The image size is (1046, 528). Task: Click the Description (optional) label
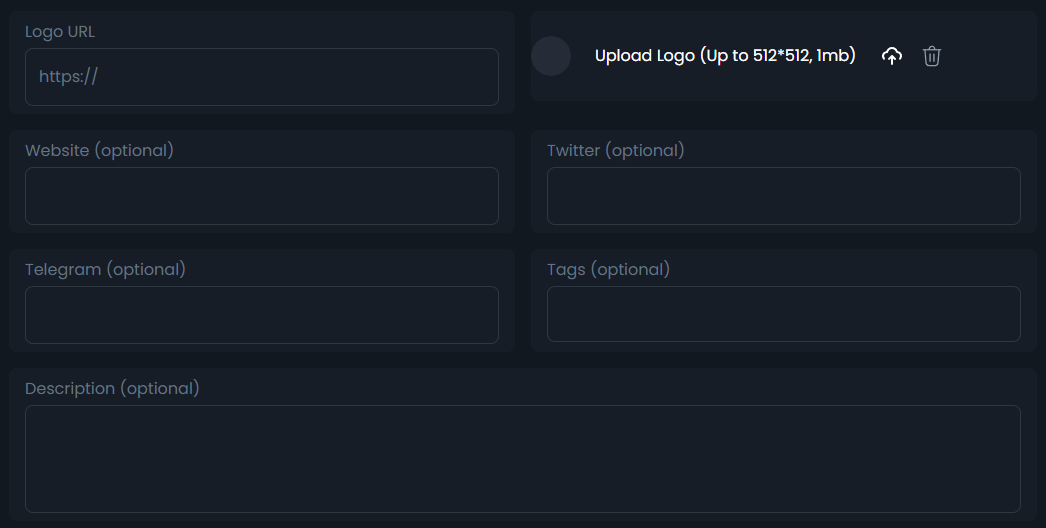point(112,389)
